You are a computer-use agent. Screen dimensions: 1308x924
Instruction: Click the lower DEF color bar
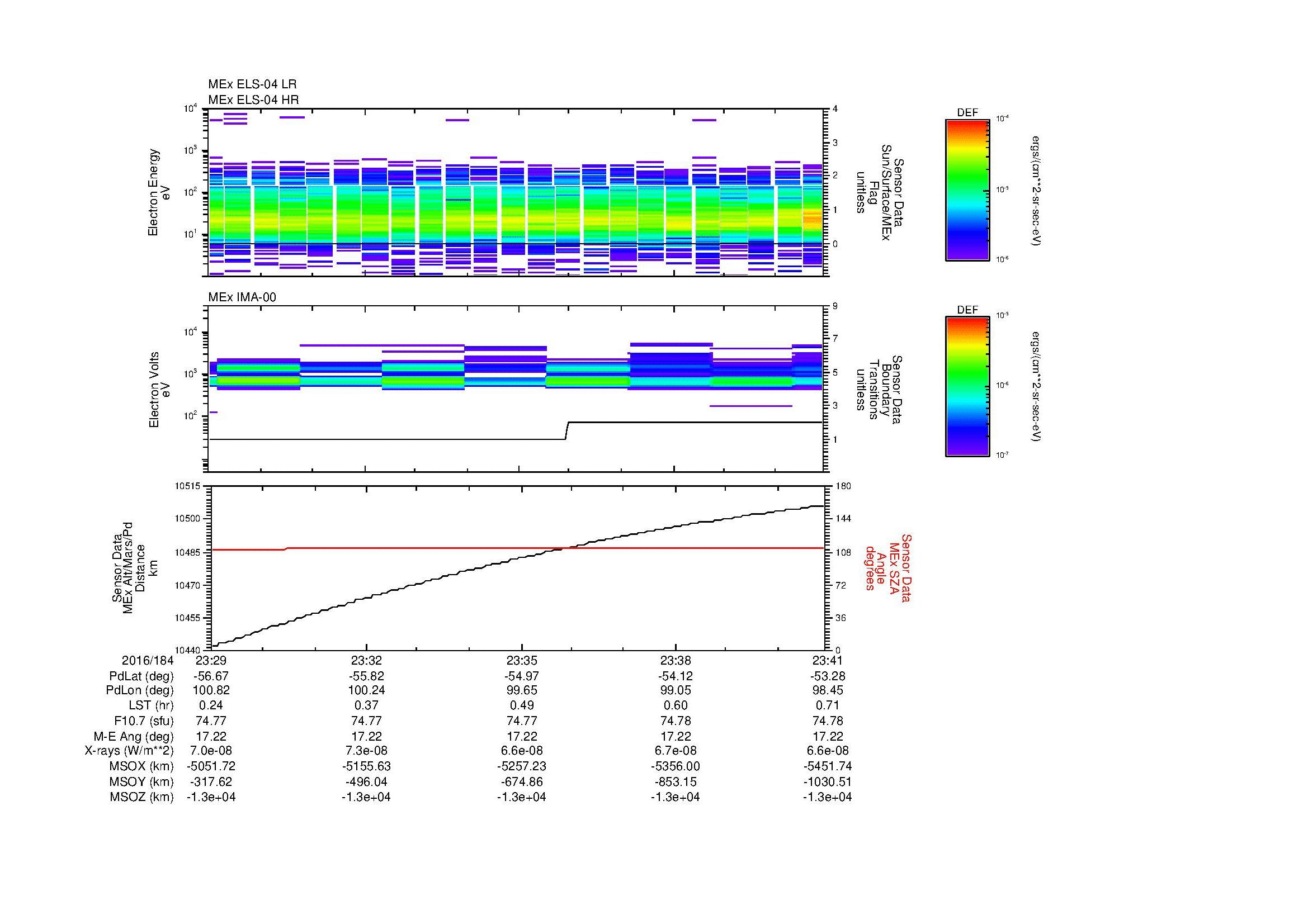[967, 387]
